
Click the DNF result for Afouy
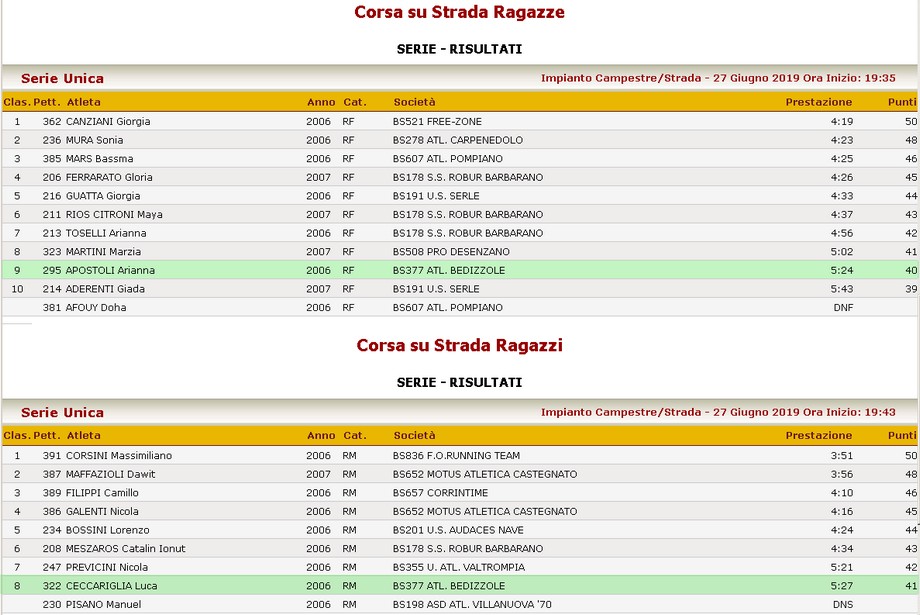click(x=843, y=308)
